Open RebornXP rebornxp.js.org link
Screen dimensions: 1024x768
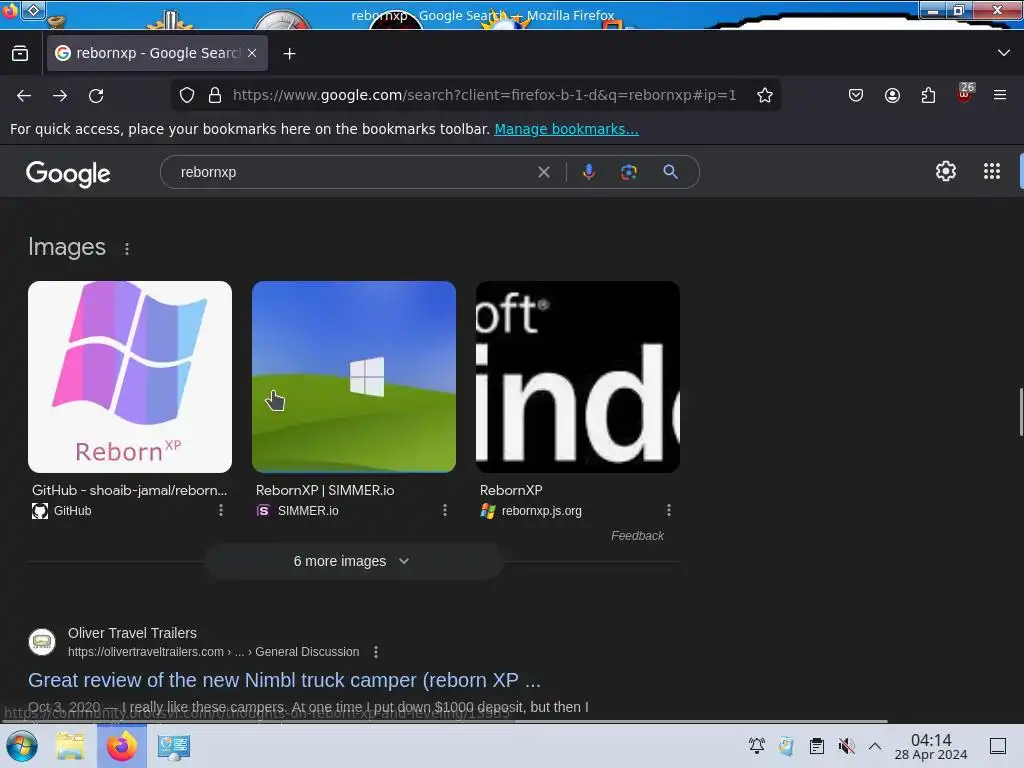point(511,490)
